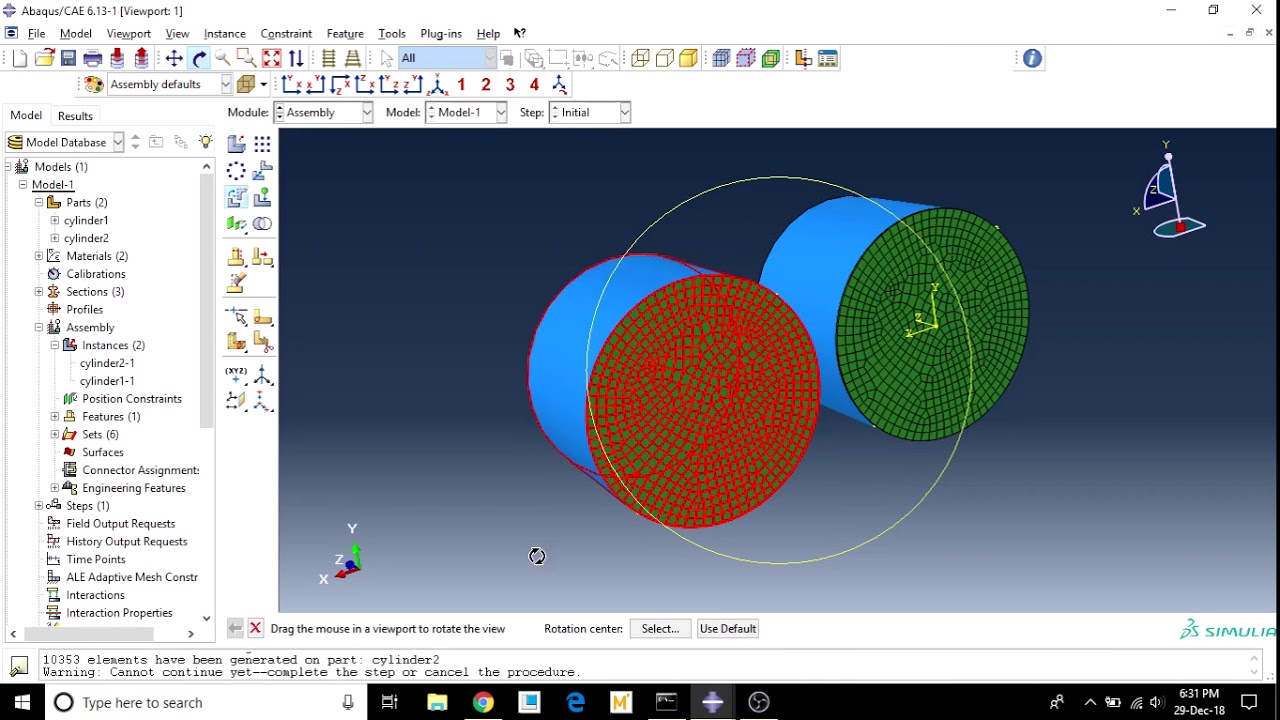Screen dimensions: 1280x720
Task: Select Interaction Properties in model tree
Action: (x=119, y=613)
